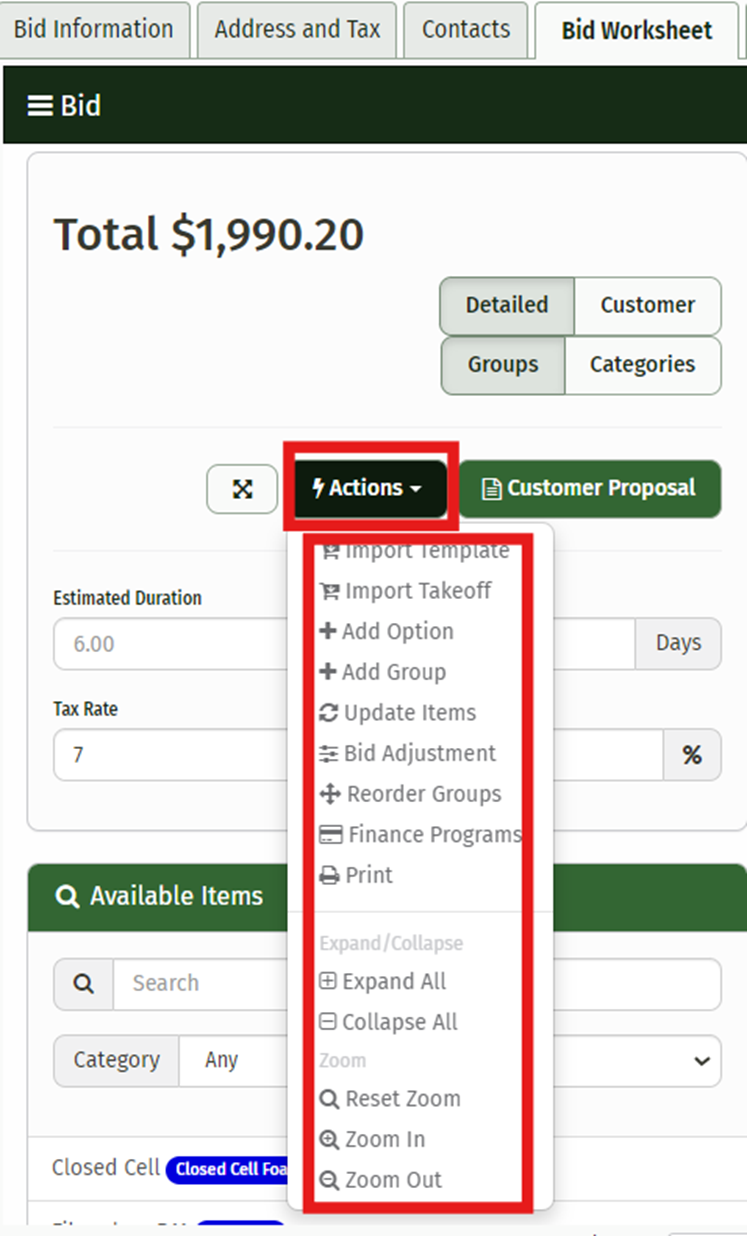Image resolution: width=747 pixels, height=1236 pixels.
Task: Click the magnifier icon beside Search field
Action: point(84,984)
